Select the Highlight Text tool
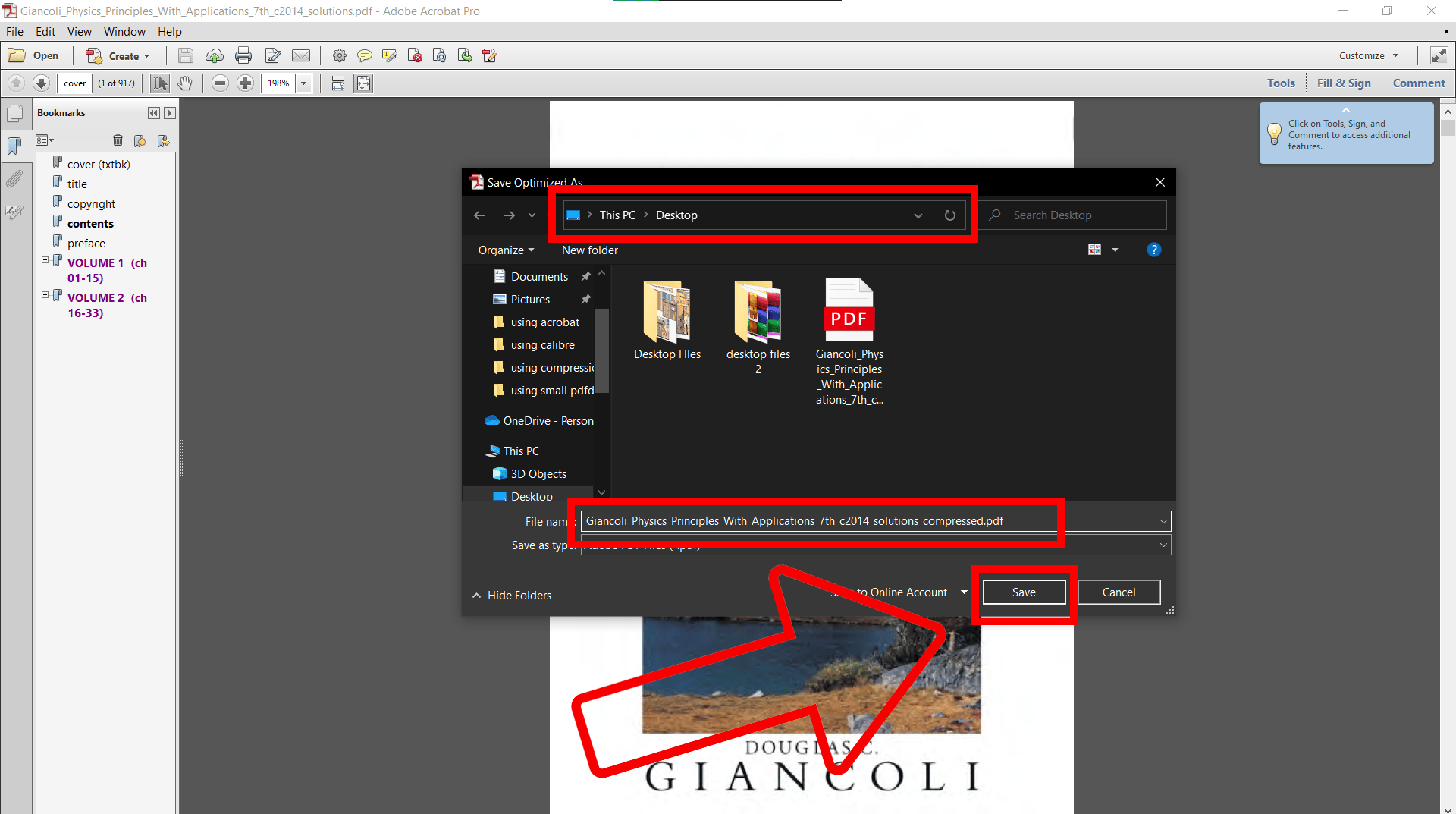Image resolution: width=1456 pixels, height=814 pixels. 389,55
